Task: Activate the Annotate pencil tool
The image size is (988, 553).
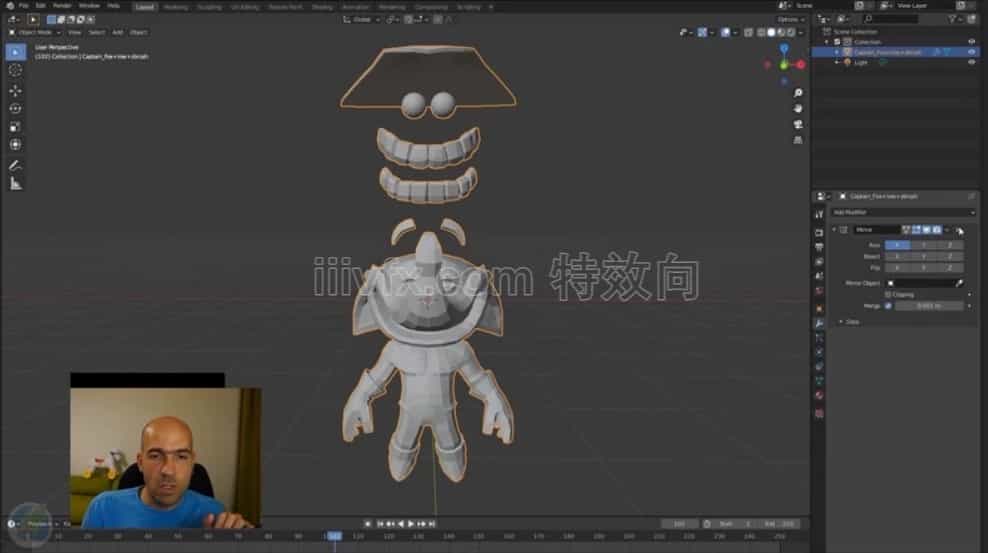Action: pyautogui.click(x=15, y=165)
